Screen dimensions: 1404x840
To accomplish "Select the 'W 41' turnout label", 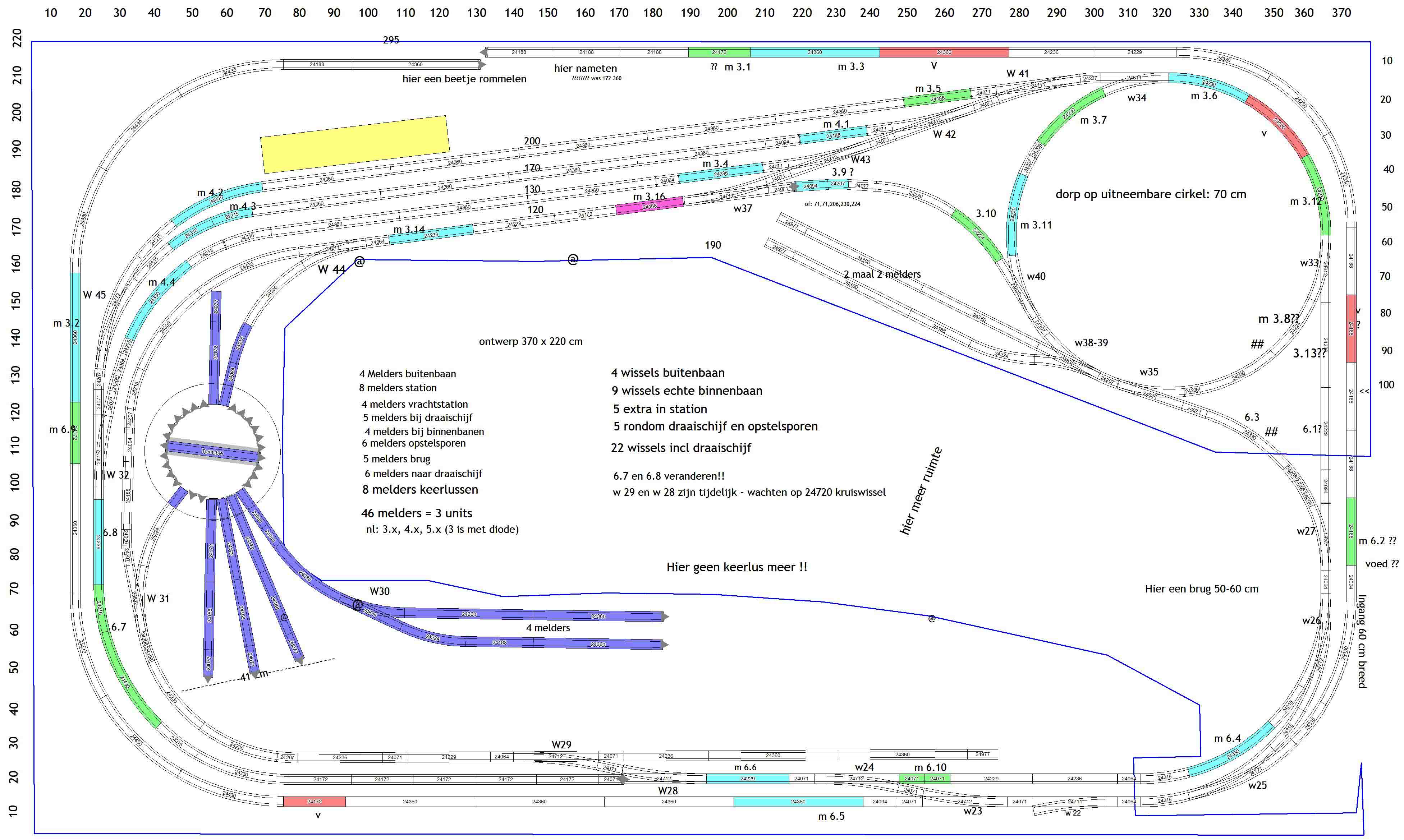I will point(1017,74).
